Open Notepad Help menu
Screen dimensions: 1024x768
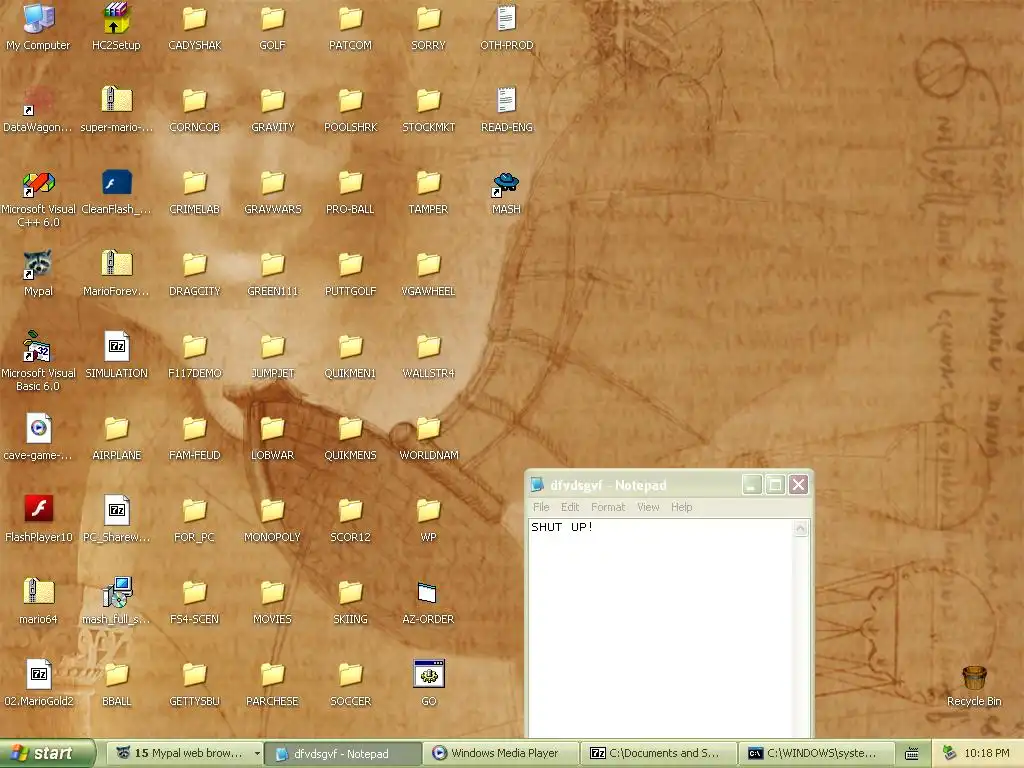pos(681,507)
